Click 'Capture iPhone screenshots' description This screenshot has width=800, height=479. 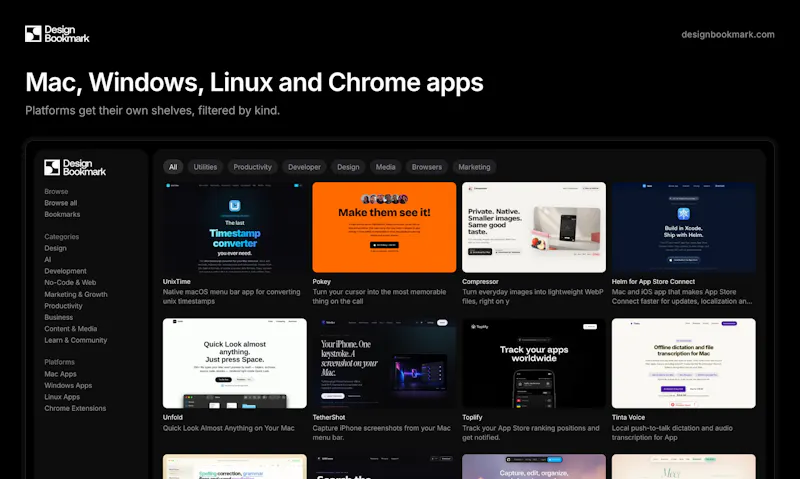(x=381, y=433)
